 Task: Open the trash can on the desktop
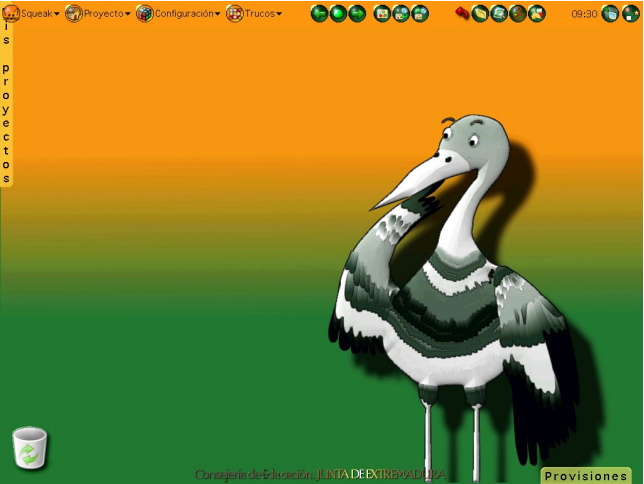(x=30, y=448)
